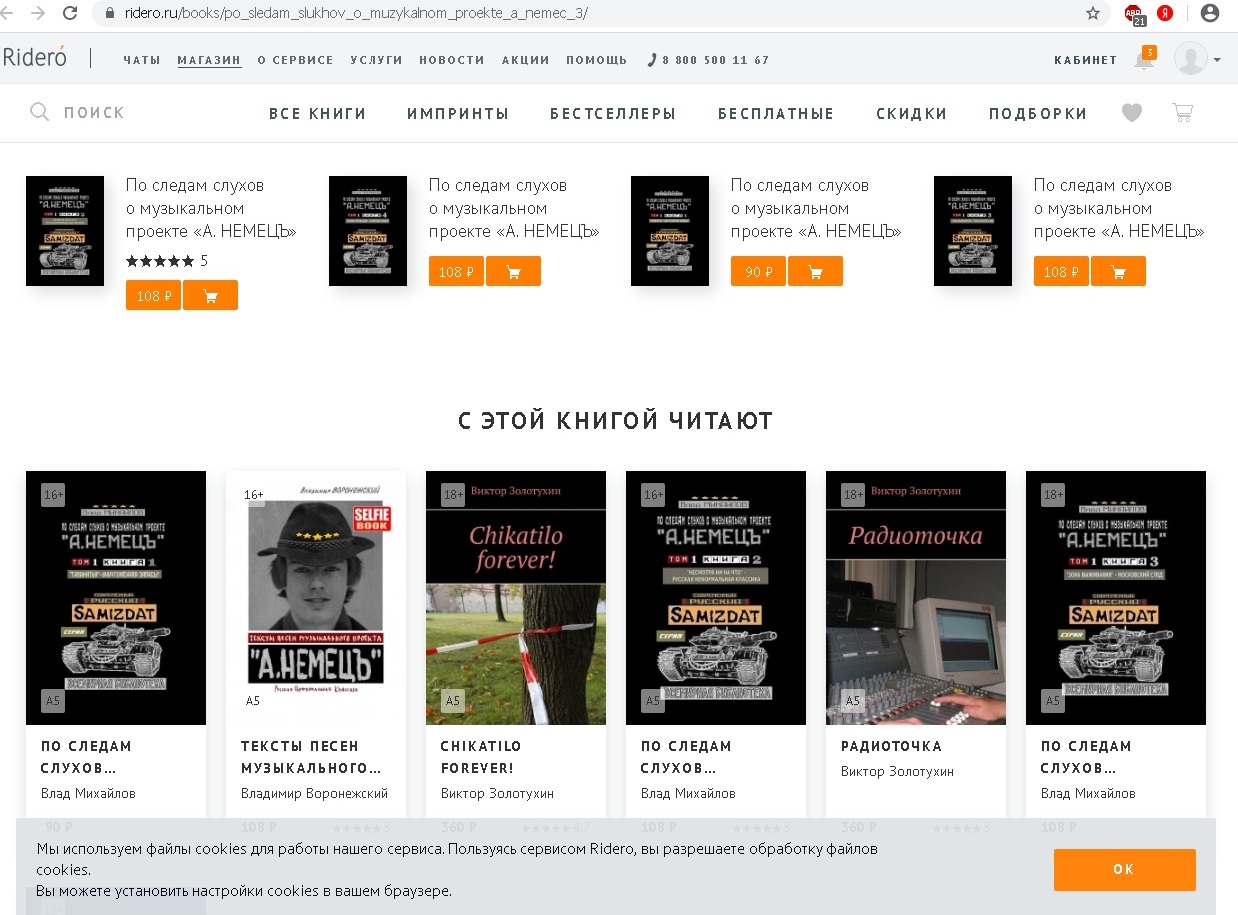Open author Виктор Золотухин under CHIKATILO FOREVER!
This screenshot has width=1238, height=915.
497,793
